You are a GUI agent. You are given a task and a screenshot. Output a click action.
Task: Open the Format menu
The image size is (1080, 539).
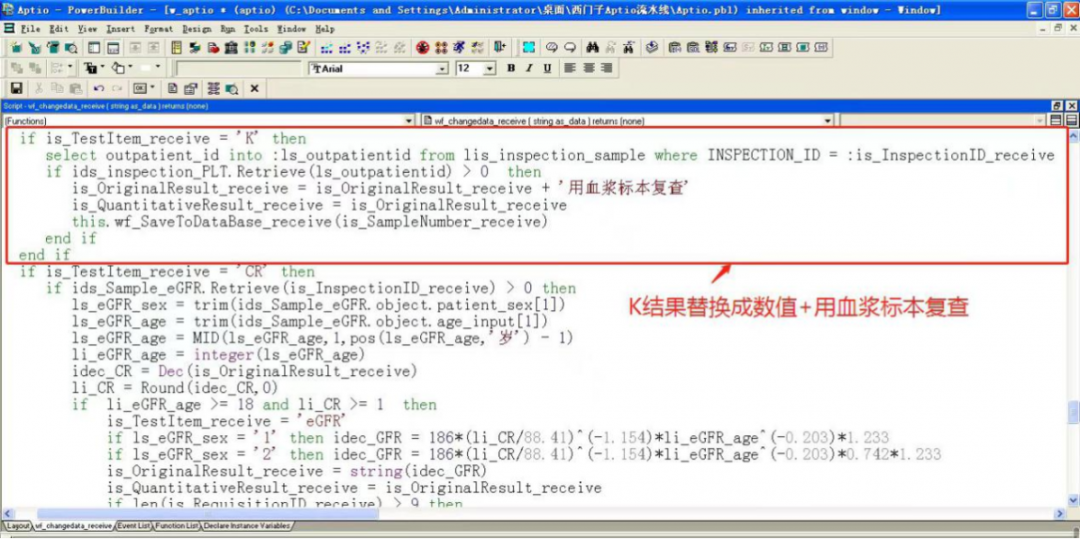click(x=158, y=29)
